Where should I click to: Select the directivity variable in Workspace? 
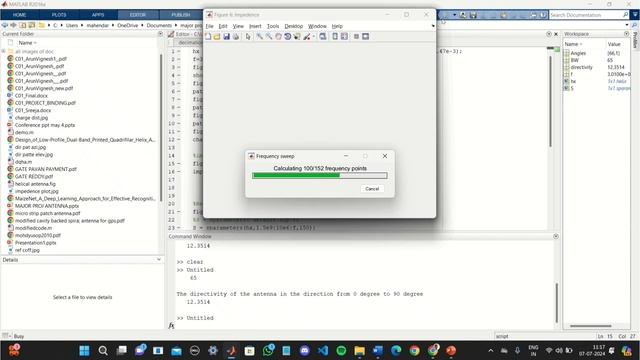581,67
